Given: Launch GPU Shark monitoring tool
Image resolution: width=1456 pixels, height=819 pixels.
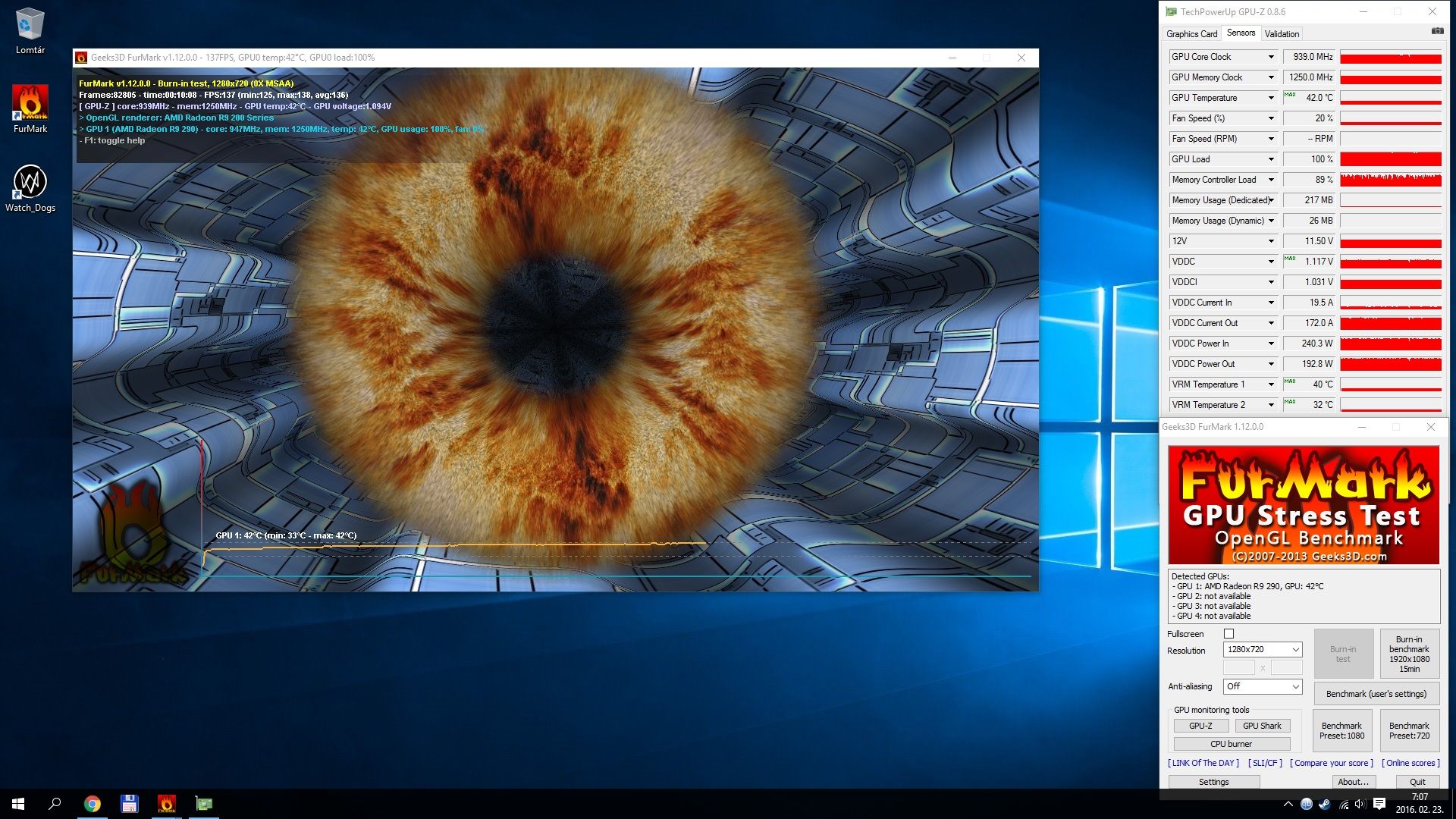Looking at the screenshot, I should point(1262,726).
